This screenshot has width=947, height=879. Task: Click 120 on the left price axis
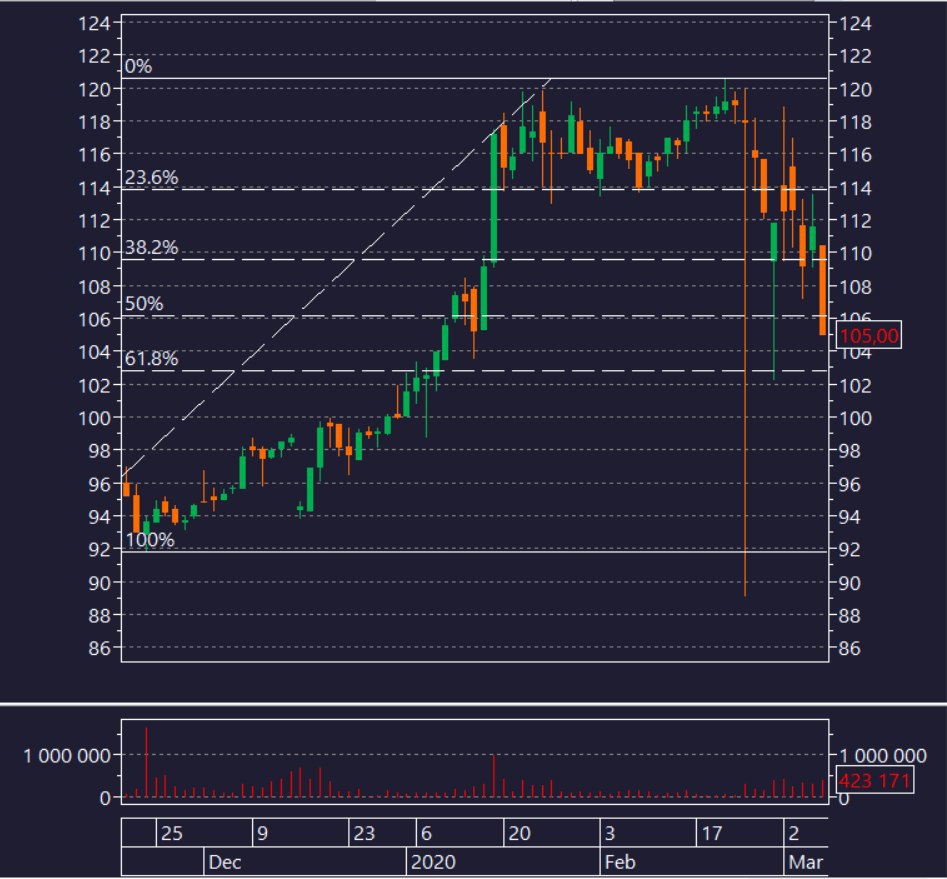(x=94, y=89)
